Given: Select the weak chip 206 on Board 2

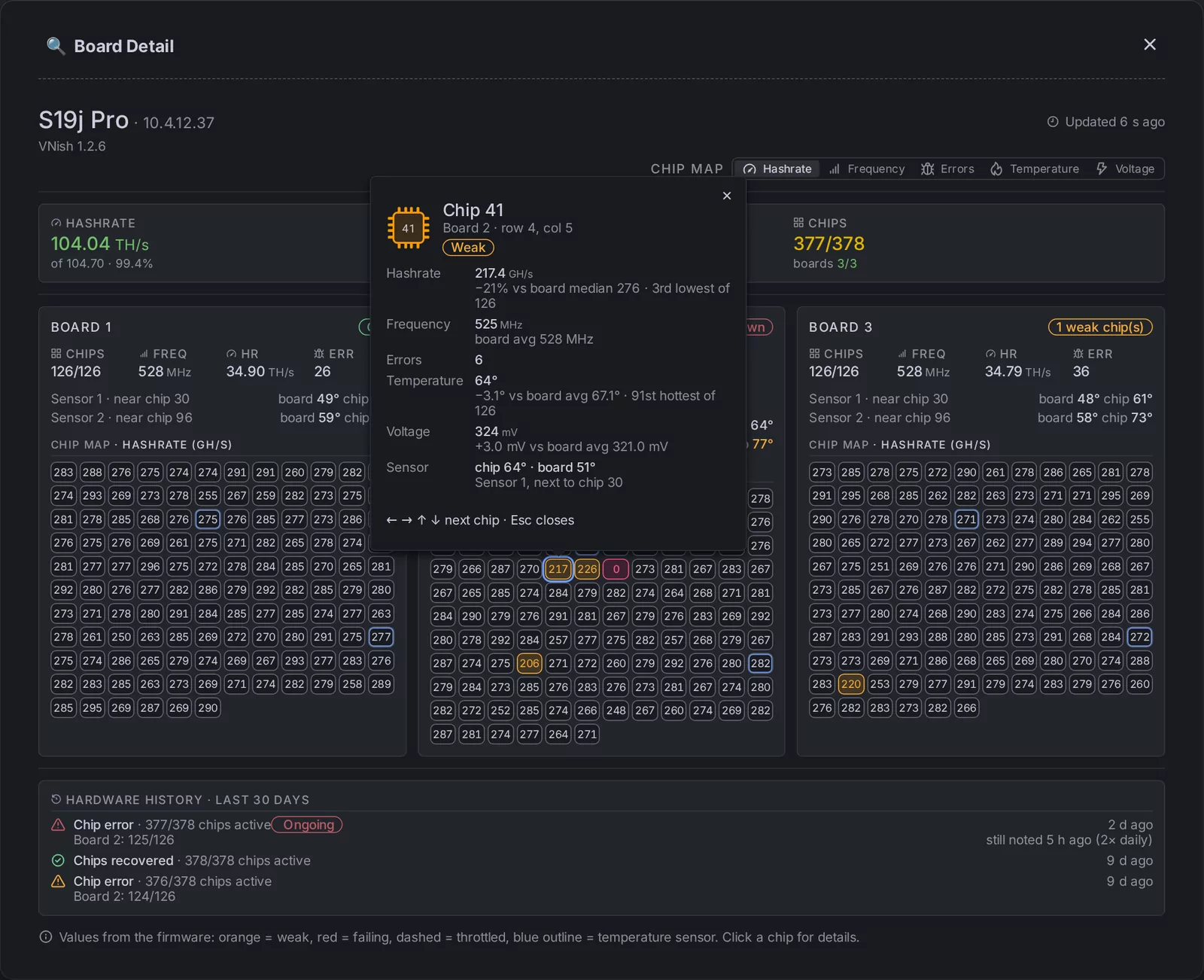Looking at the screenshot, I should click(529, 663).
